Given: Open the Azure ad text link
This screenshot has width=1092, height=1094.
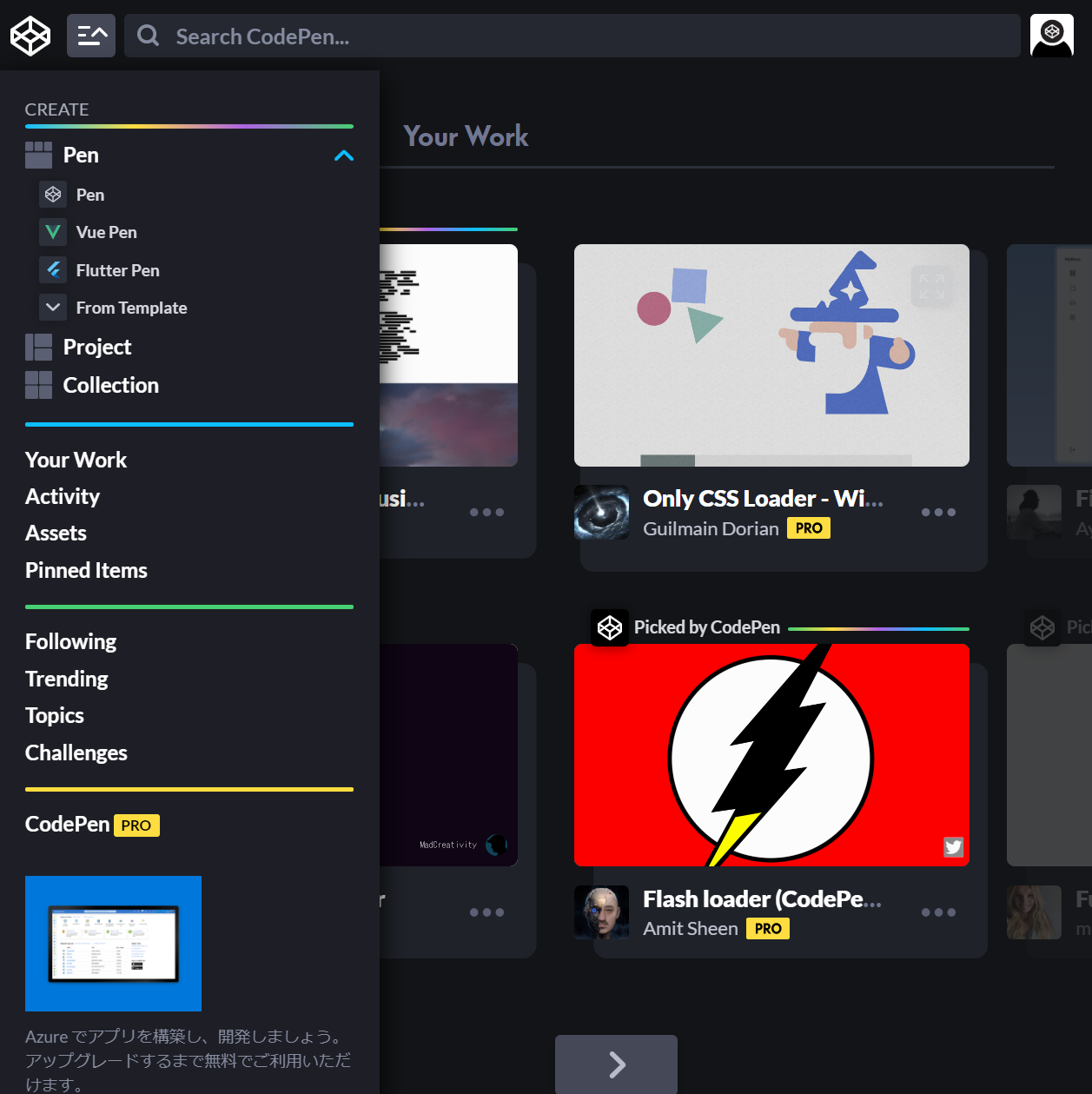Looking at the screenshot, I should (x=188, y=1060).
